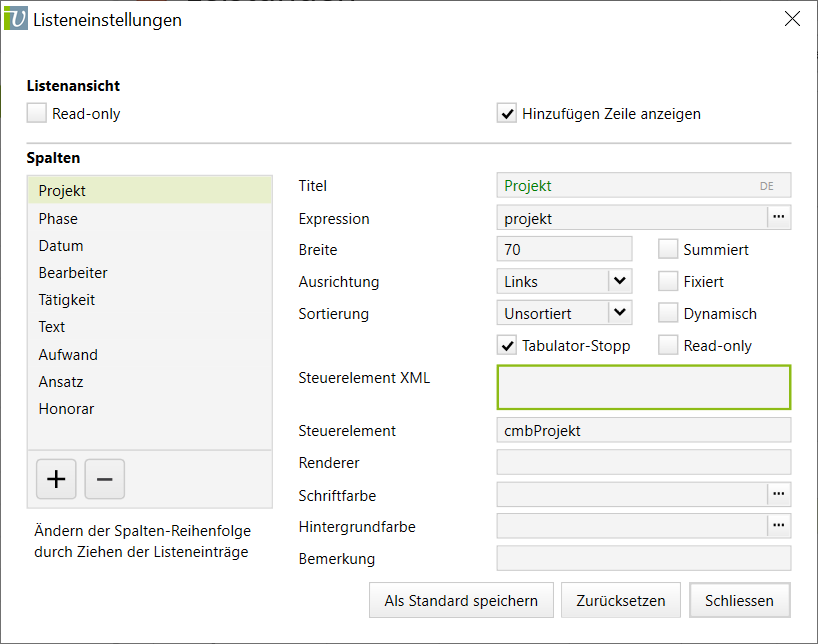The image size is (818, 644).
Task: Focus the Steuerelement XML text field
Action: pos(643,387)
